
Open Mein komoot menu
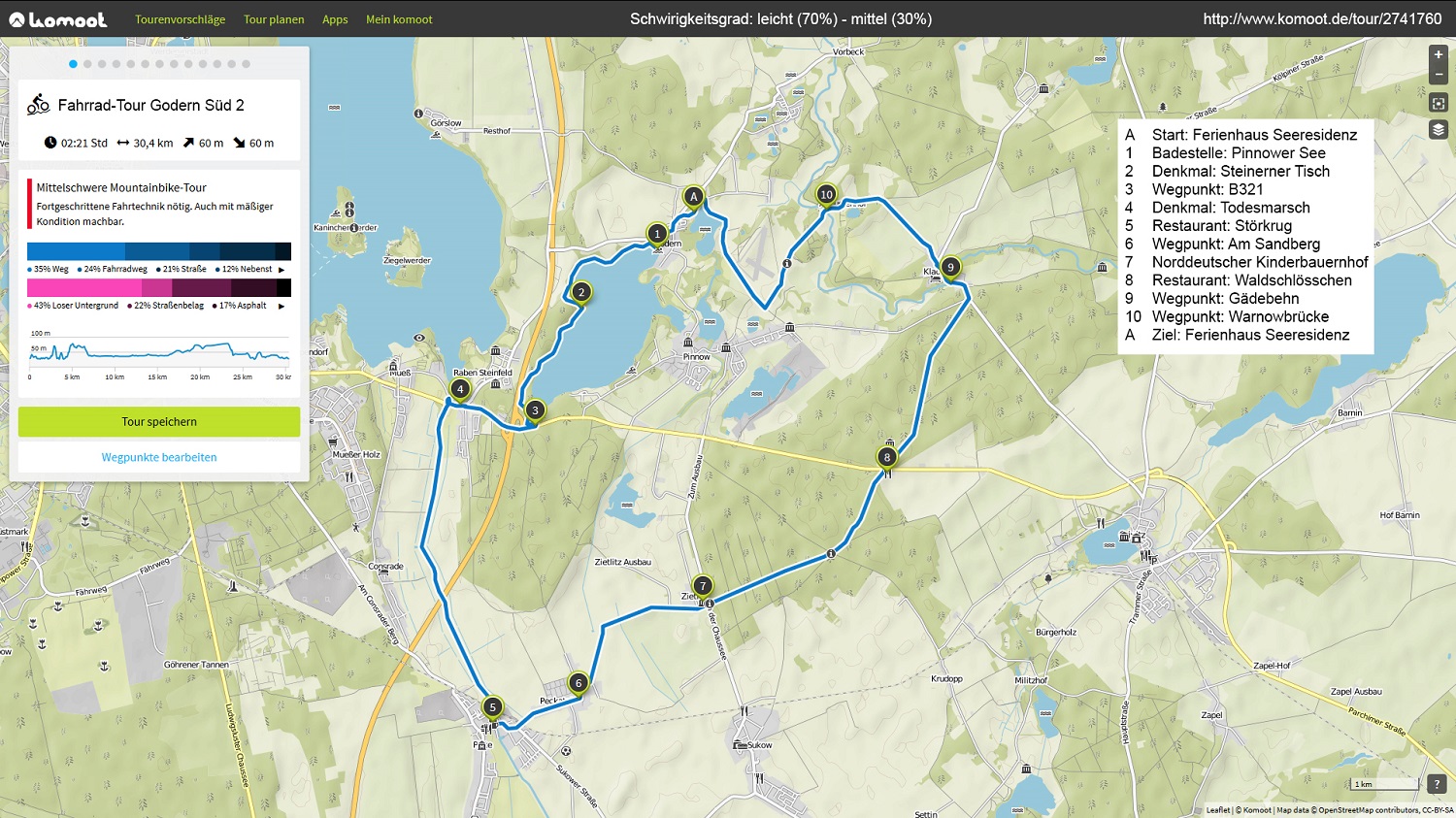tap(399, 19)
